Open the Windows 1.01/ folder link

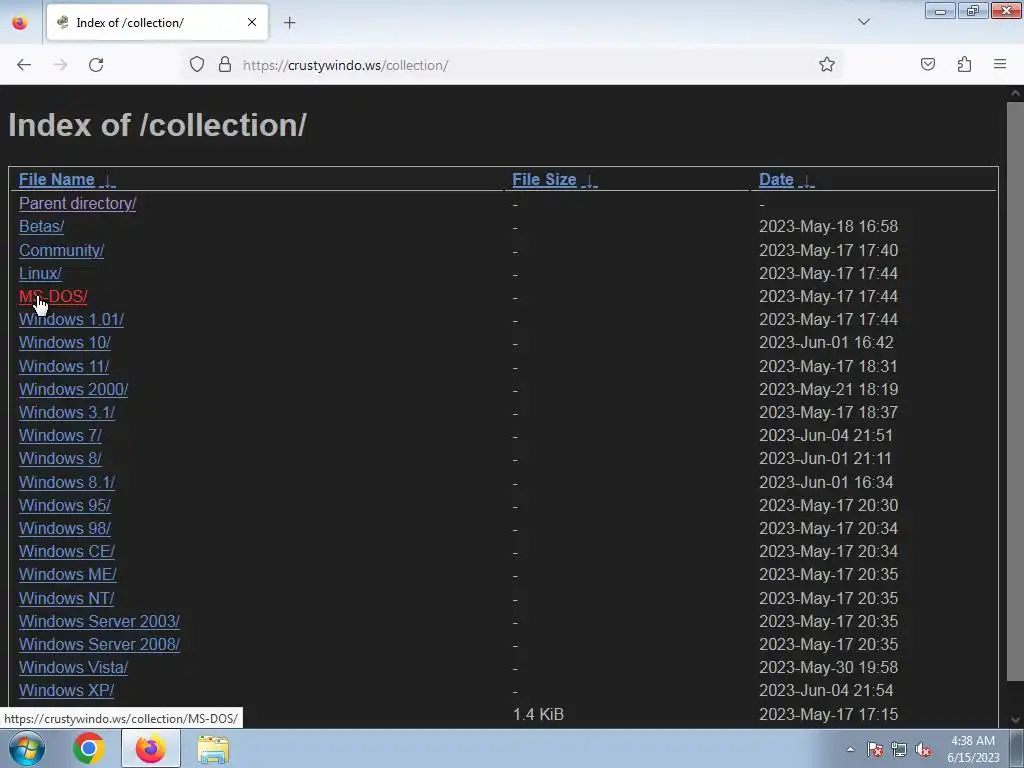[71, 319]
